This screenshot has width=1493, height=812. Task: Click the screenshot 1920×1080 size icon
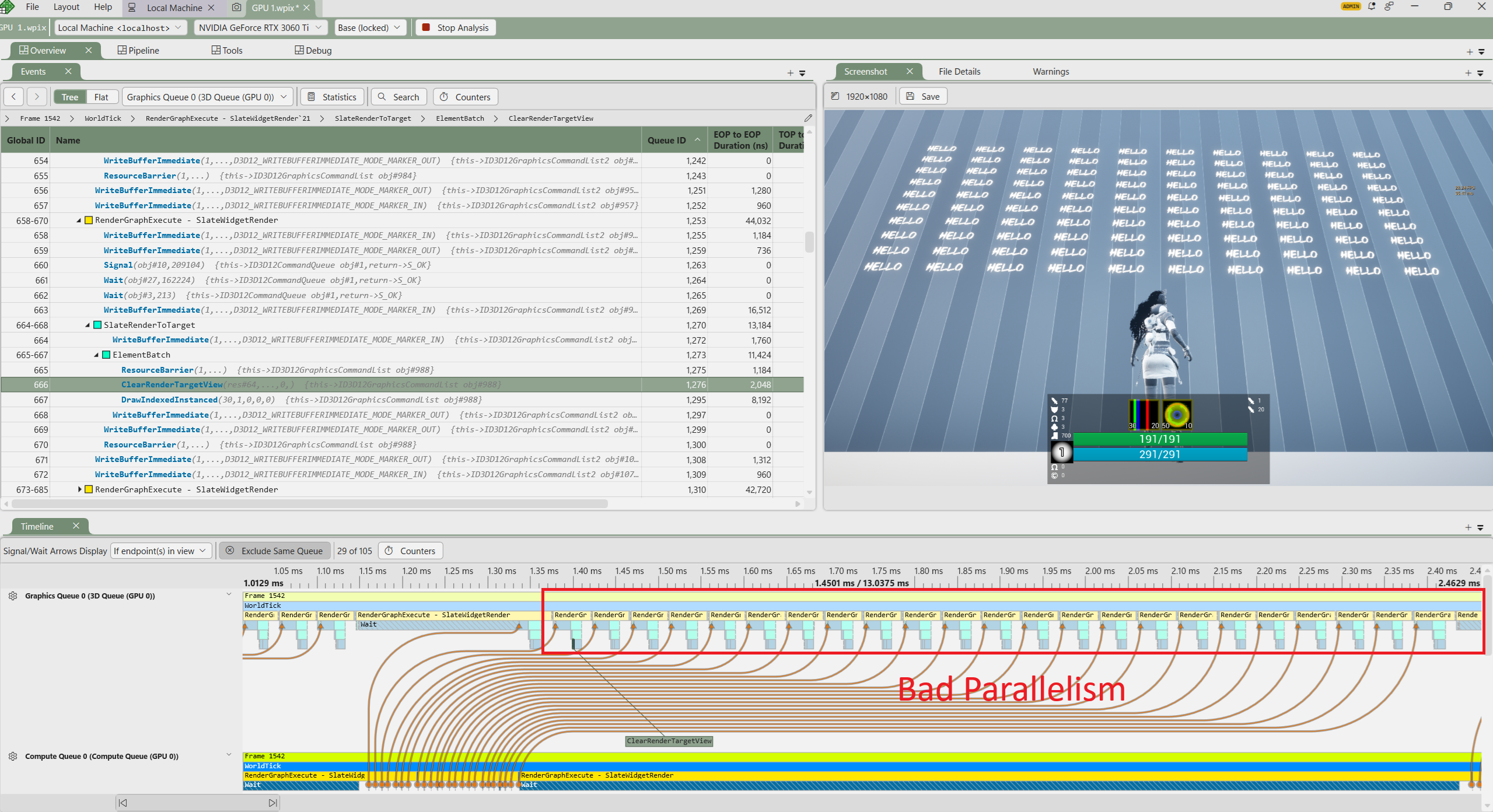point(835,96)
